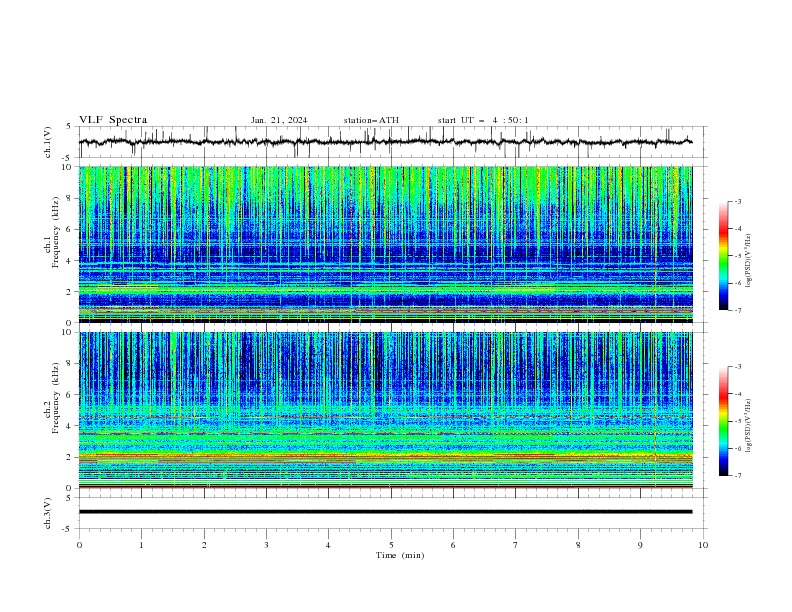Viewport: 792px width, 612px height.
Task: Click the lower color bar 'log(PSD)(V²/Hz)' label
Action: tap(749, 426)
